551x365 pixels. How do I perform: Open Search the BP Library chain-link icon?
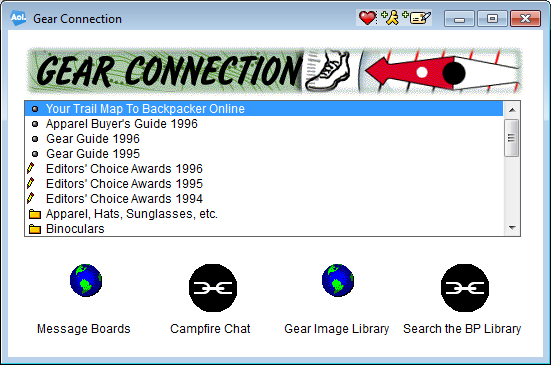pyautogui.click(x=465, y=288)
